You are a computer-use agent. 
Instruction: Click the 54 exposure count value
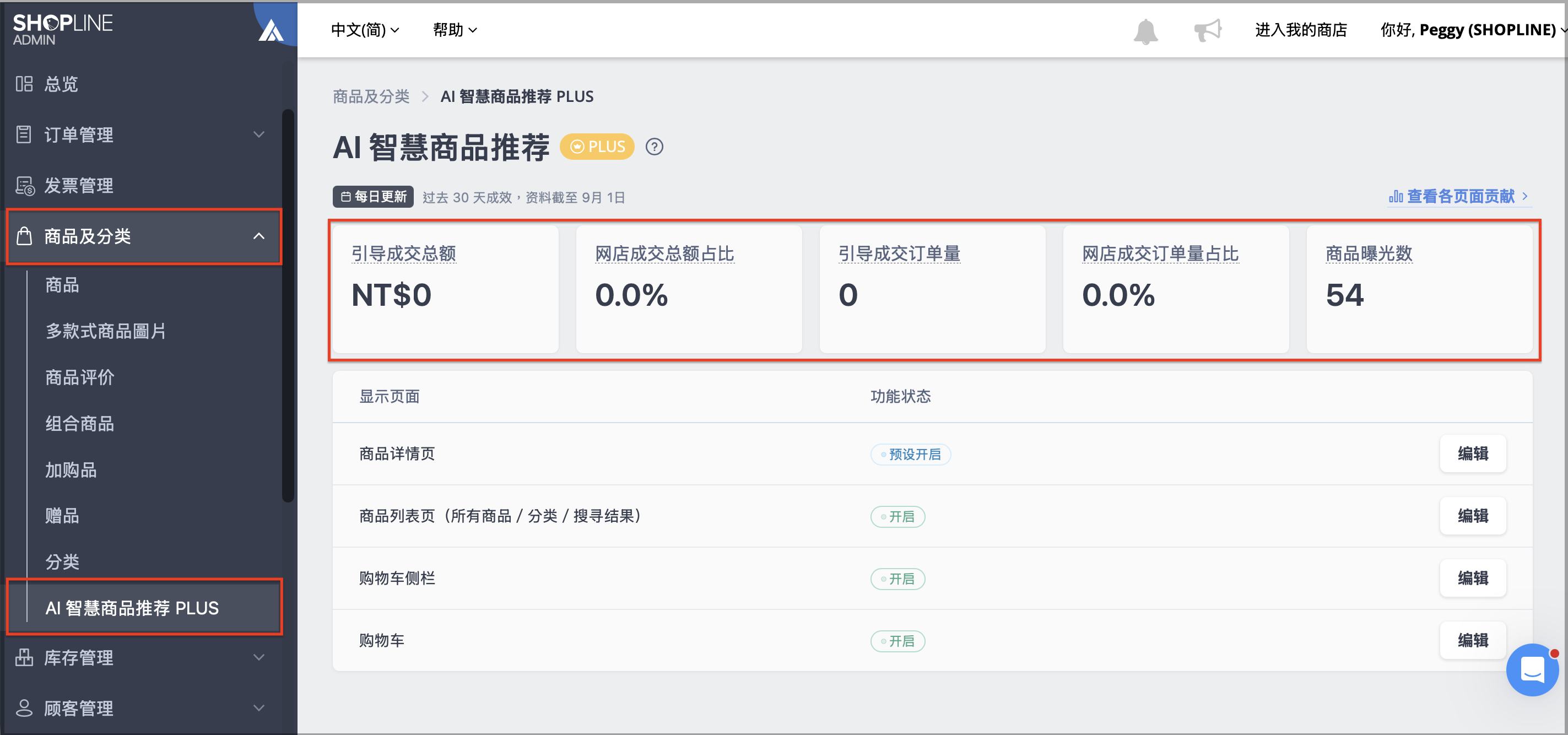(x=1345, y=295)
